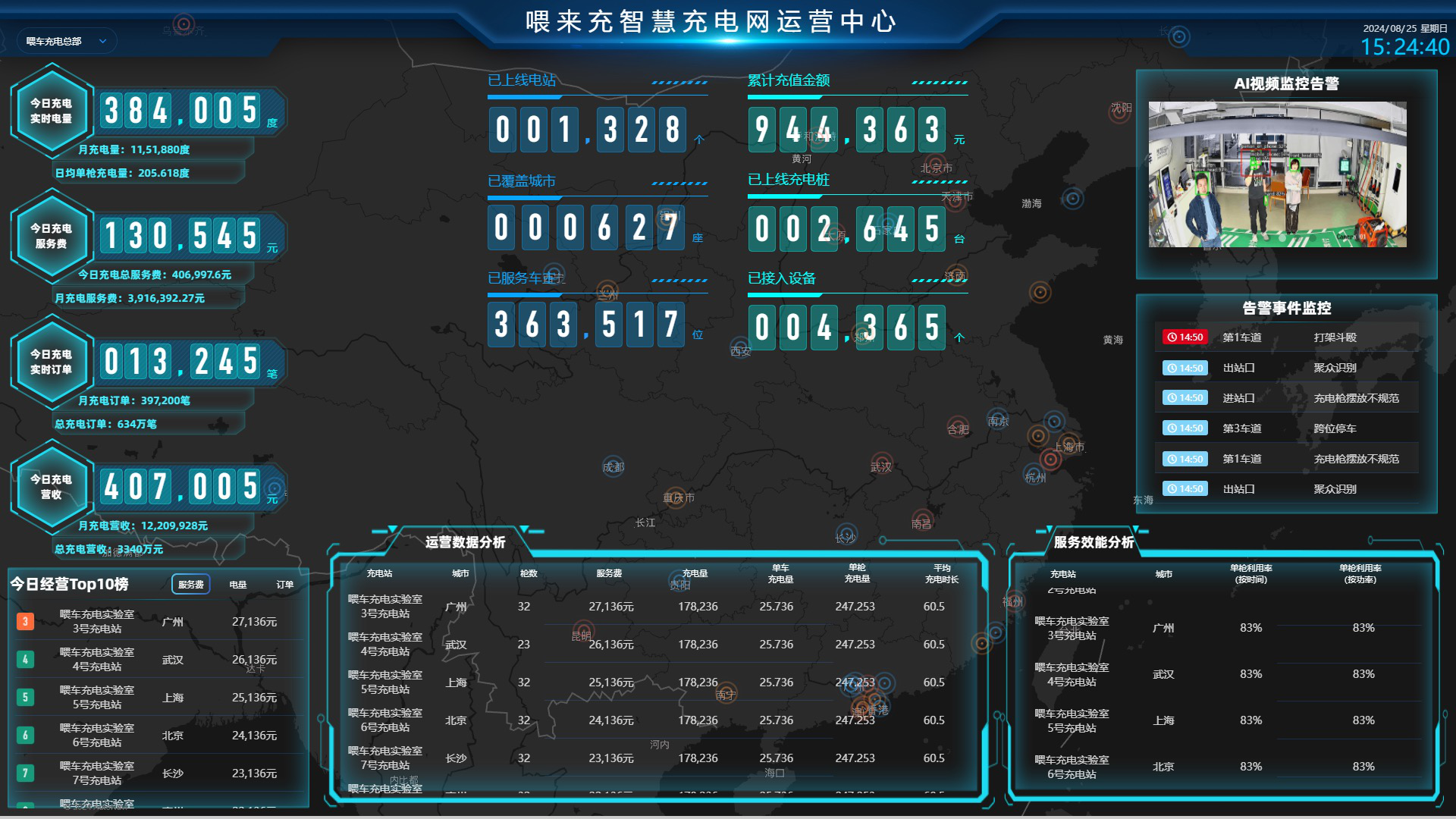Select rank 7 badge in Top10 list
This screenshot has height=819, width=1456.
[25, 773]
